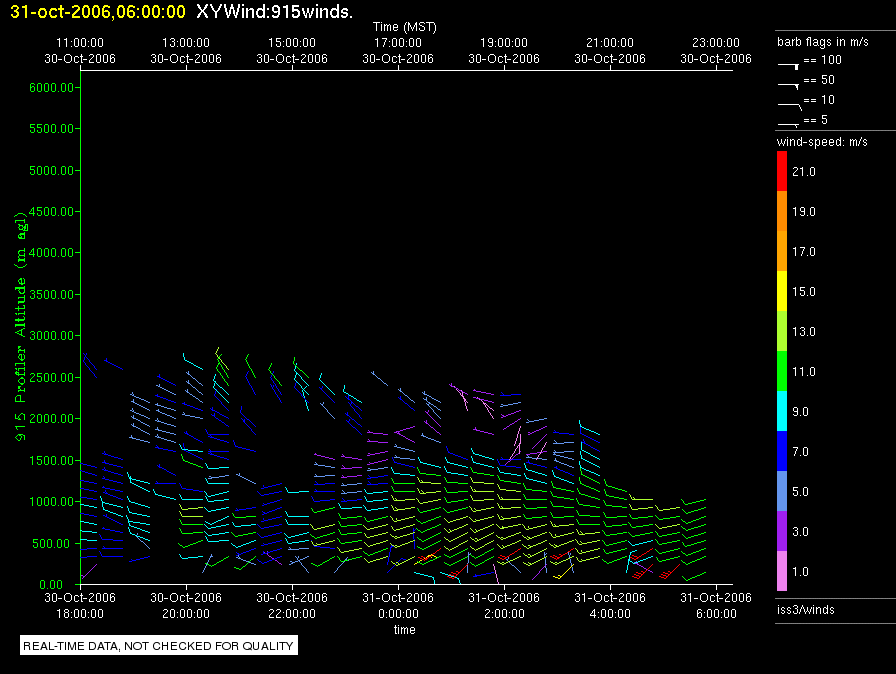This screenshot has width=896, height=674.
Task: Click the 31-Oct-2006 0:00:00 bottom axis label
Action: click(397, 606)
